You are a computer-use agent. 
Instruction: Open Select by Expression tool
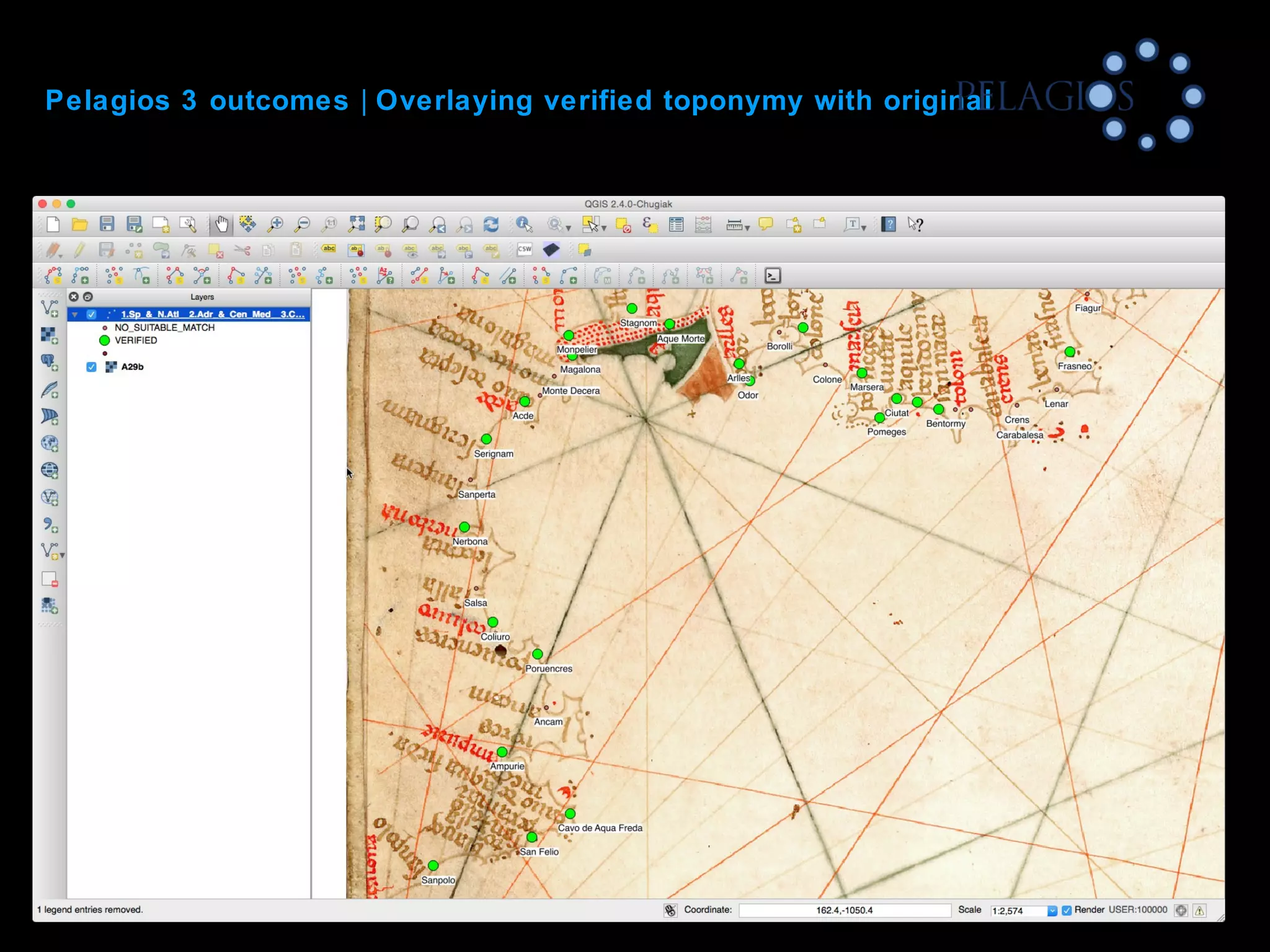pos(649,224)
